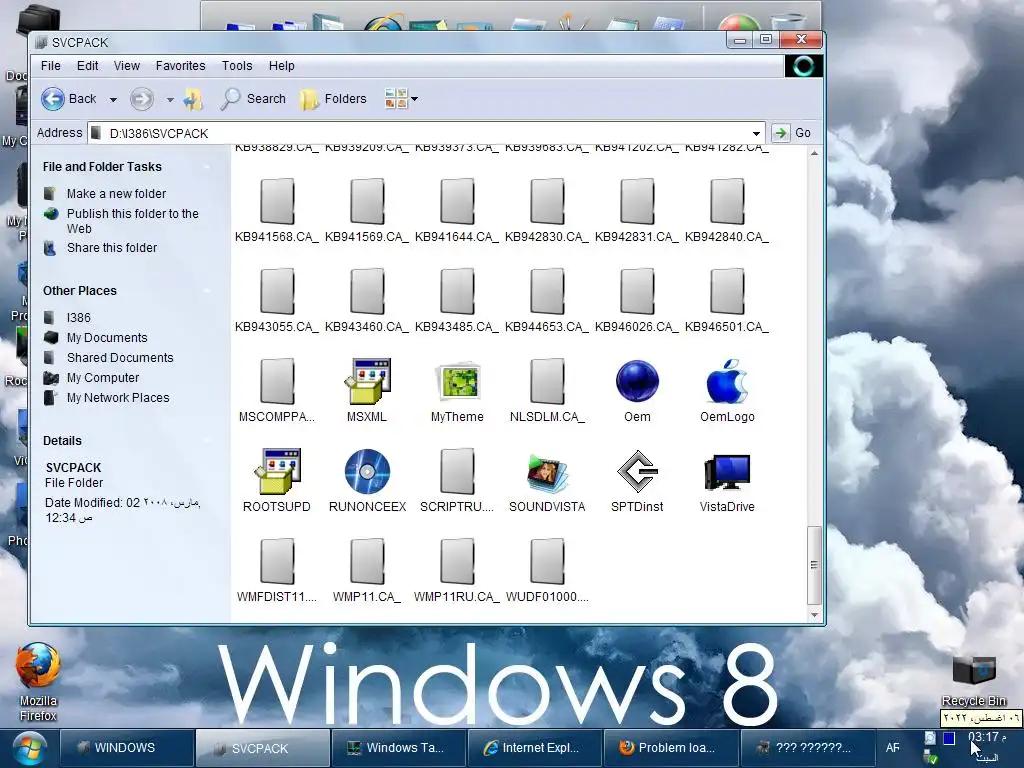The image size is (1024, 768).
Task: Click the vertical scrollbar thumb
Action: click(814, 565)
